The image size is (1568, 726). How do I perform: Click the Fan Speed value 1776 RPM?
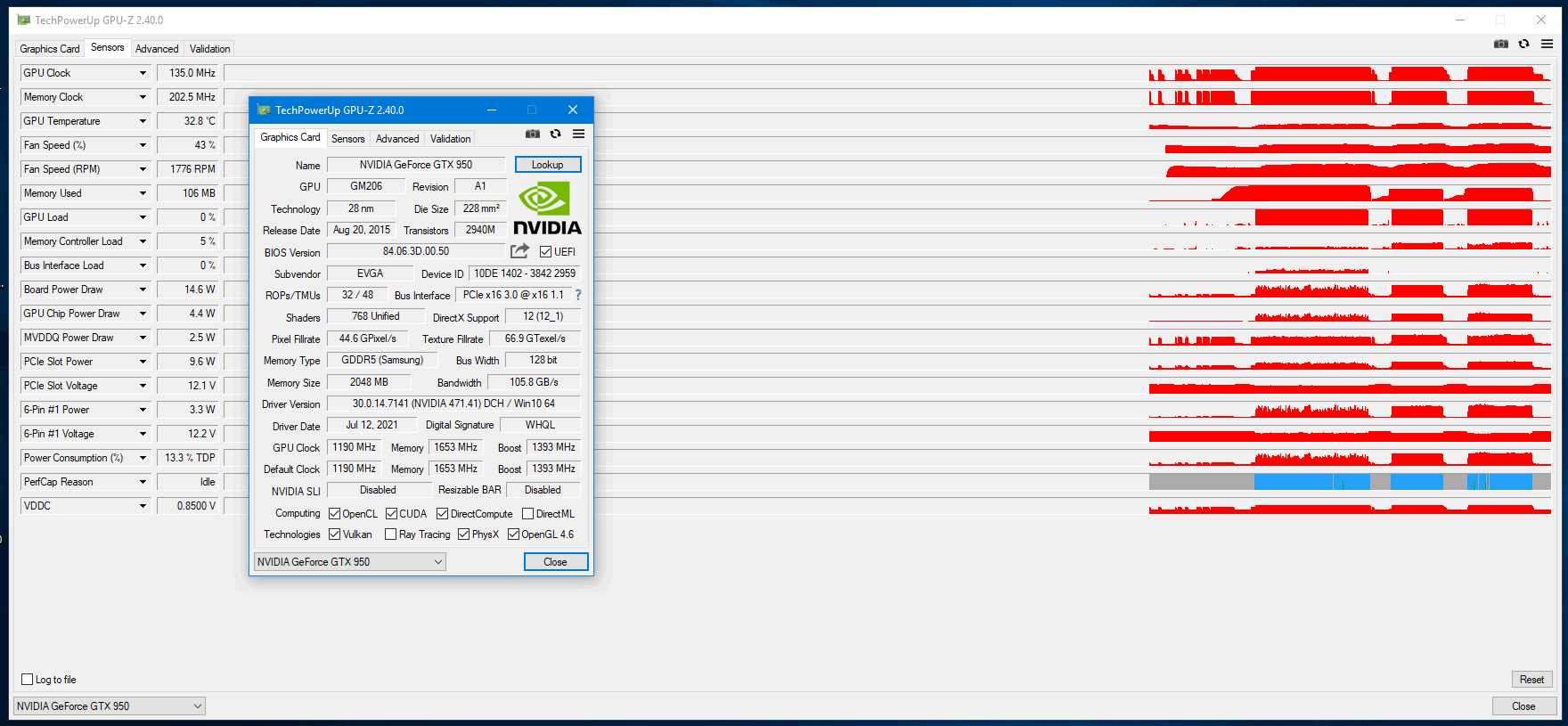coord(187,169)
